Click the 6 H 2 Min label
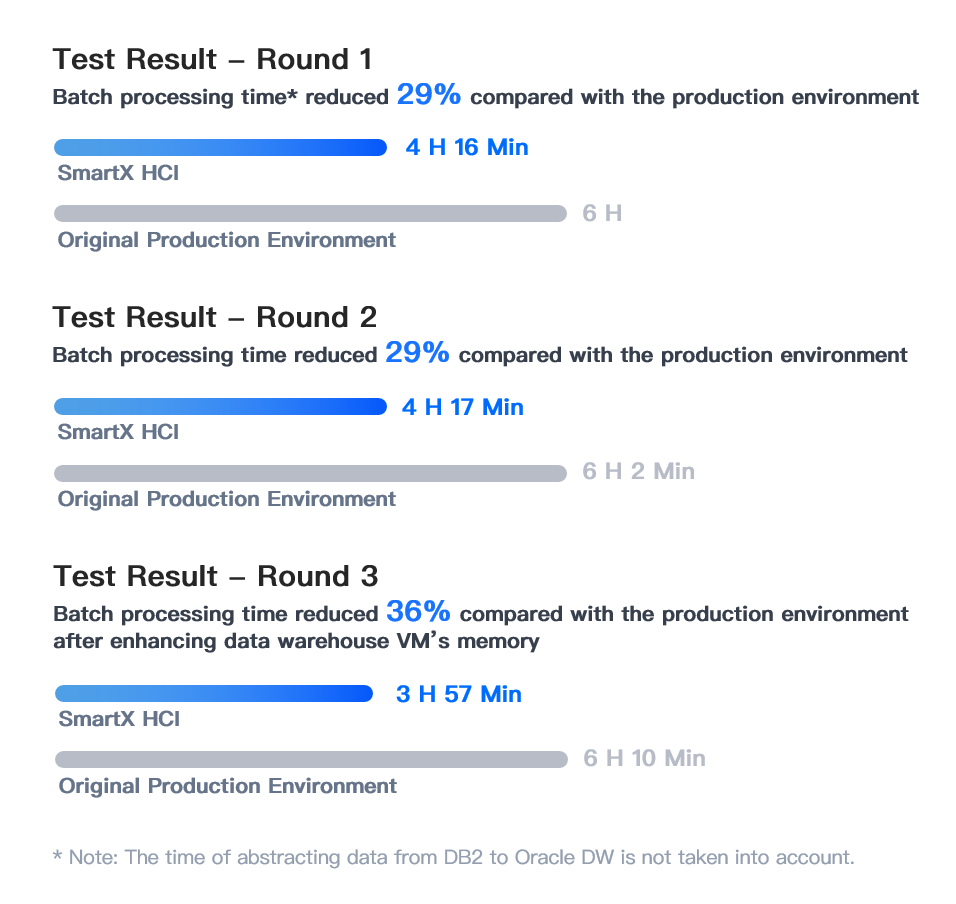This screenshot has height=904, width=956. tap(638, 471)
